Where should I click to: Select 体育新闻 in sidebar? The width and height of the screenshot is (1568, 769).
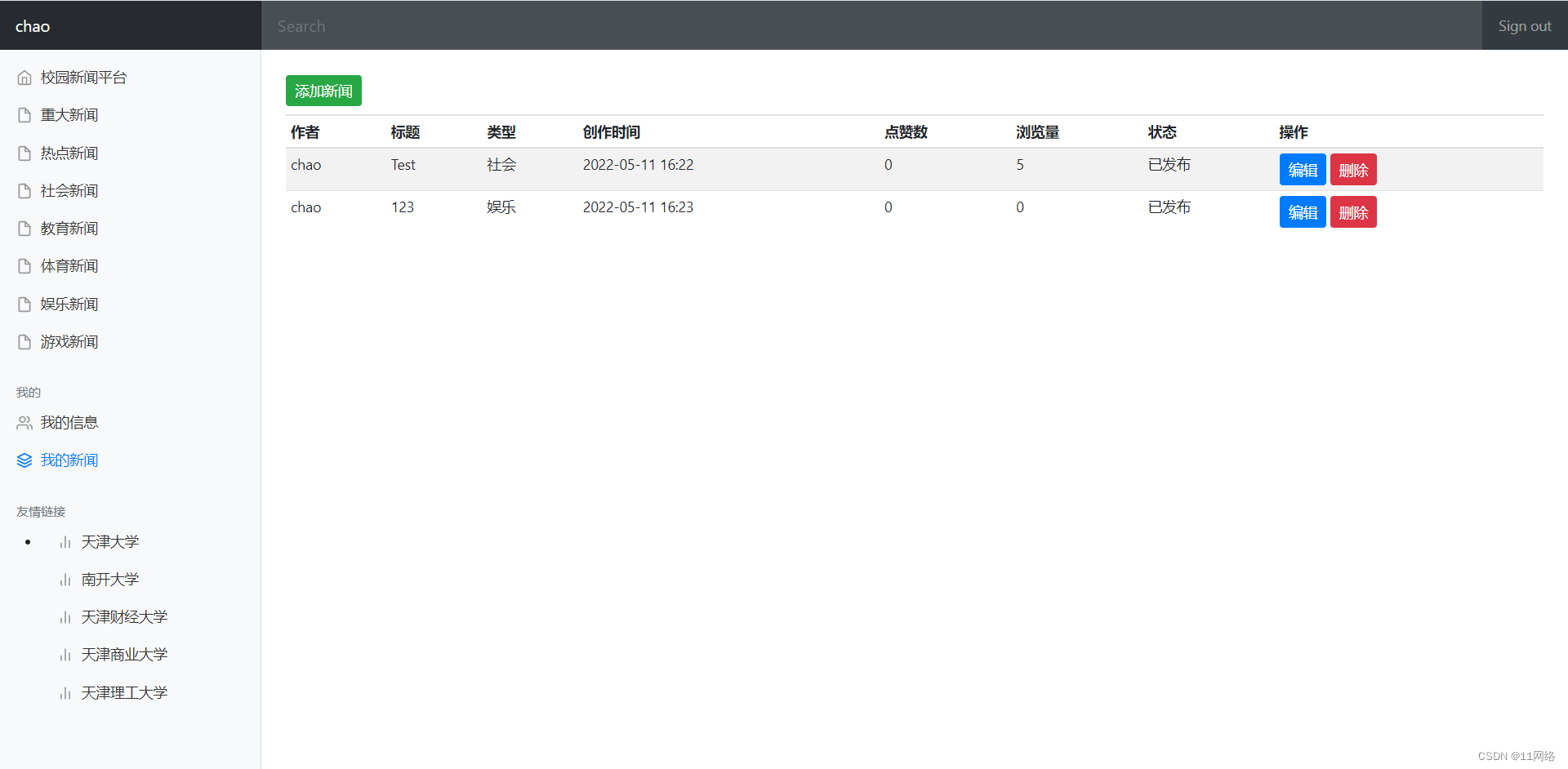click(69, 266)
